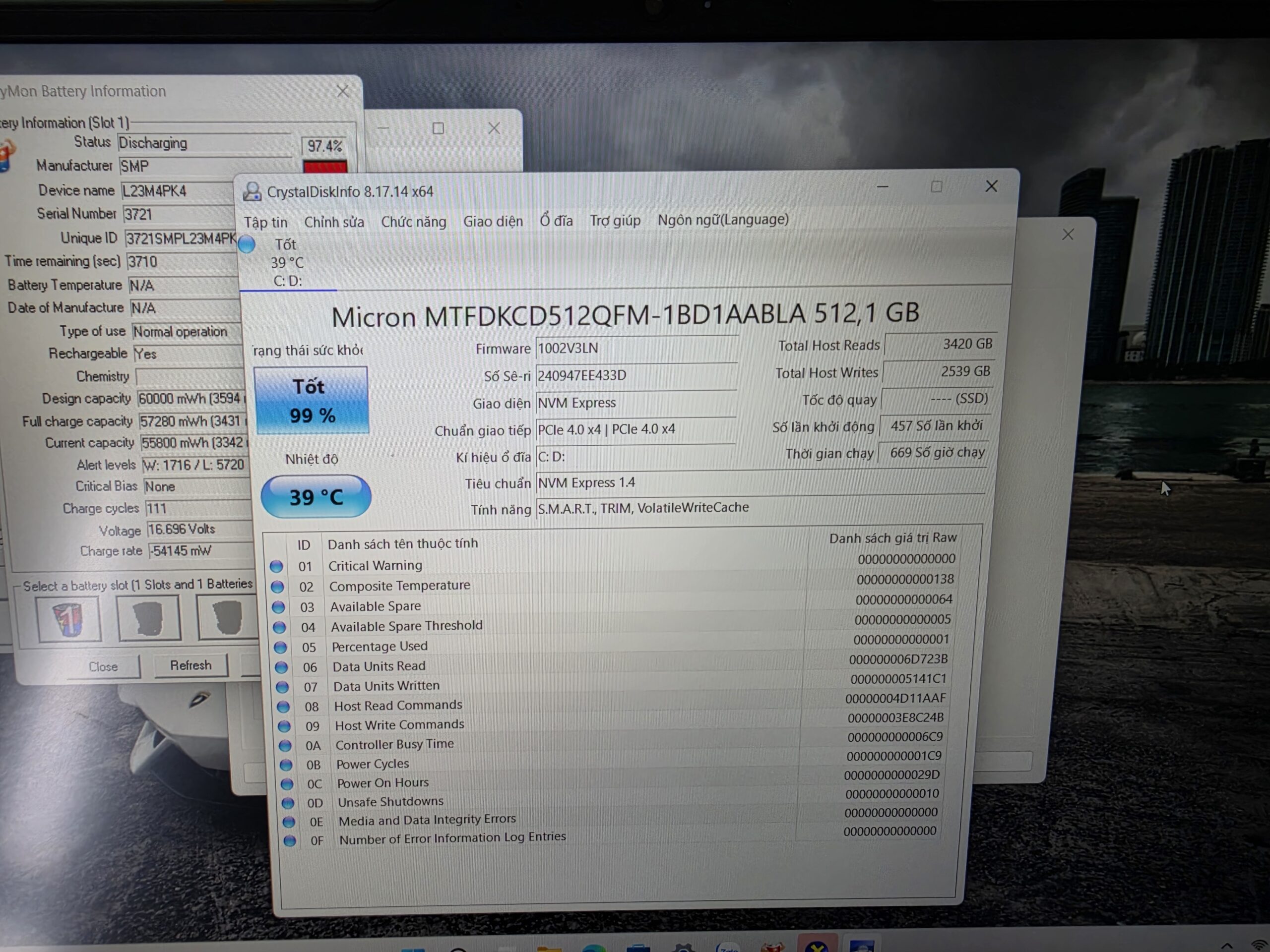This screenshot has width=1270, height=952.
Task: Click the Danh sách giá trị Raw column header
Action: click(x=893, y=538)
